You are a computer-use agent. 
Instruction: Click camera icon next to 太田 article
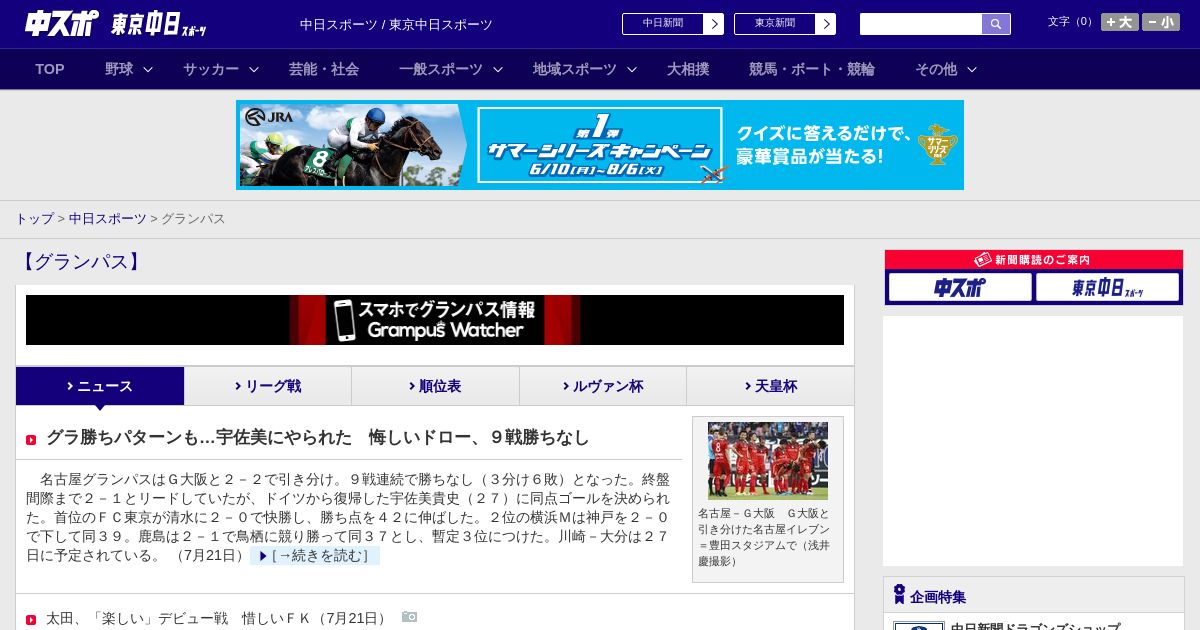[409, 617]
